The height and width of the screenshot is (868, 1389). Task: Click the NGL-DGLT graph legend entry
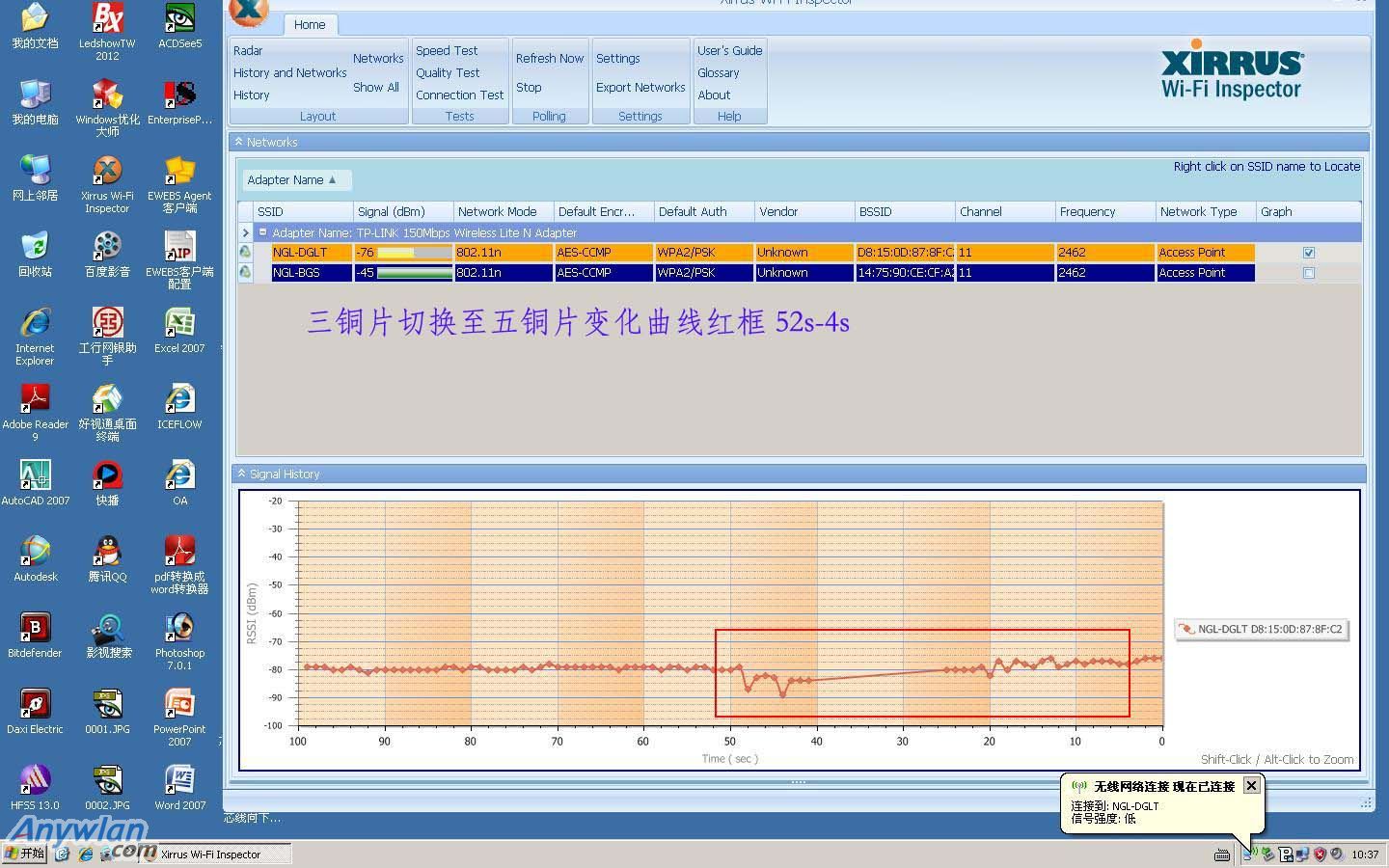(1261, 629)
